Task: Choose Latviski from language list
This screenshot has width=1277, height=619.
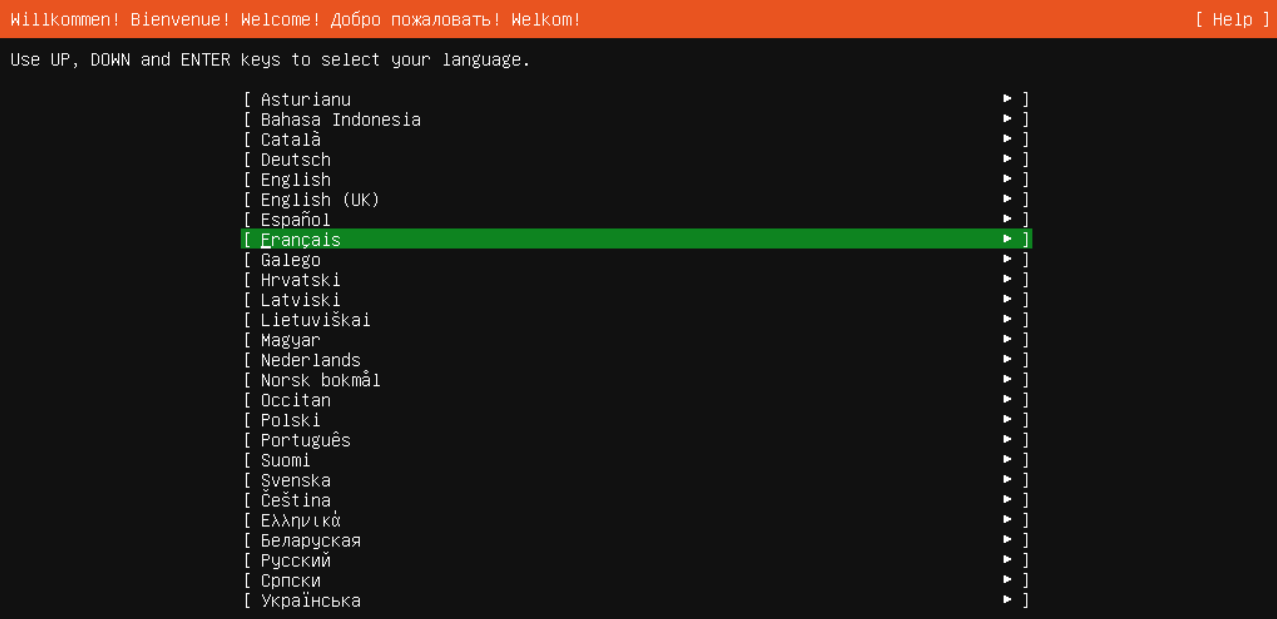Action: [x=300, y=299]
